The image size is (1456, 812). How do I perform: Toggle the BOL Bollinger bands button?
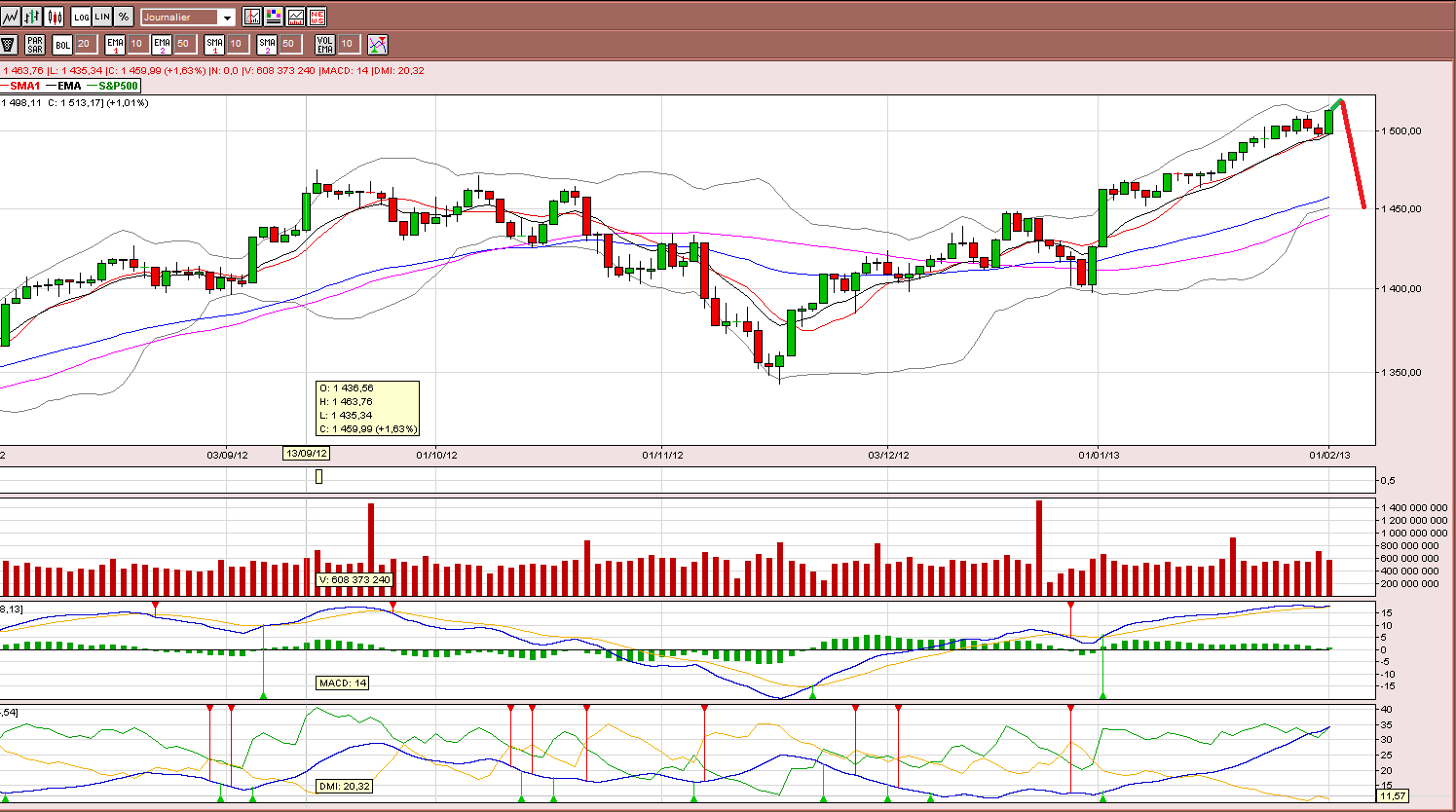coord(62,44)
